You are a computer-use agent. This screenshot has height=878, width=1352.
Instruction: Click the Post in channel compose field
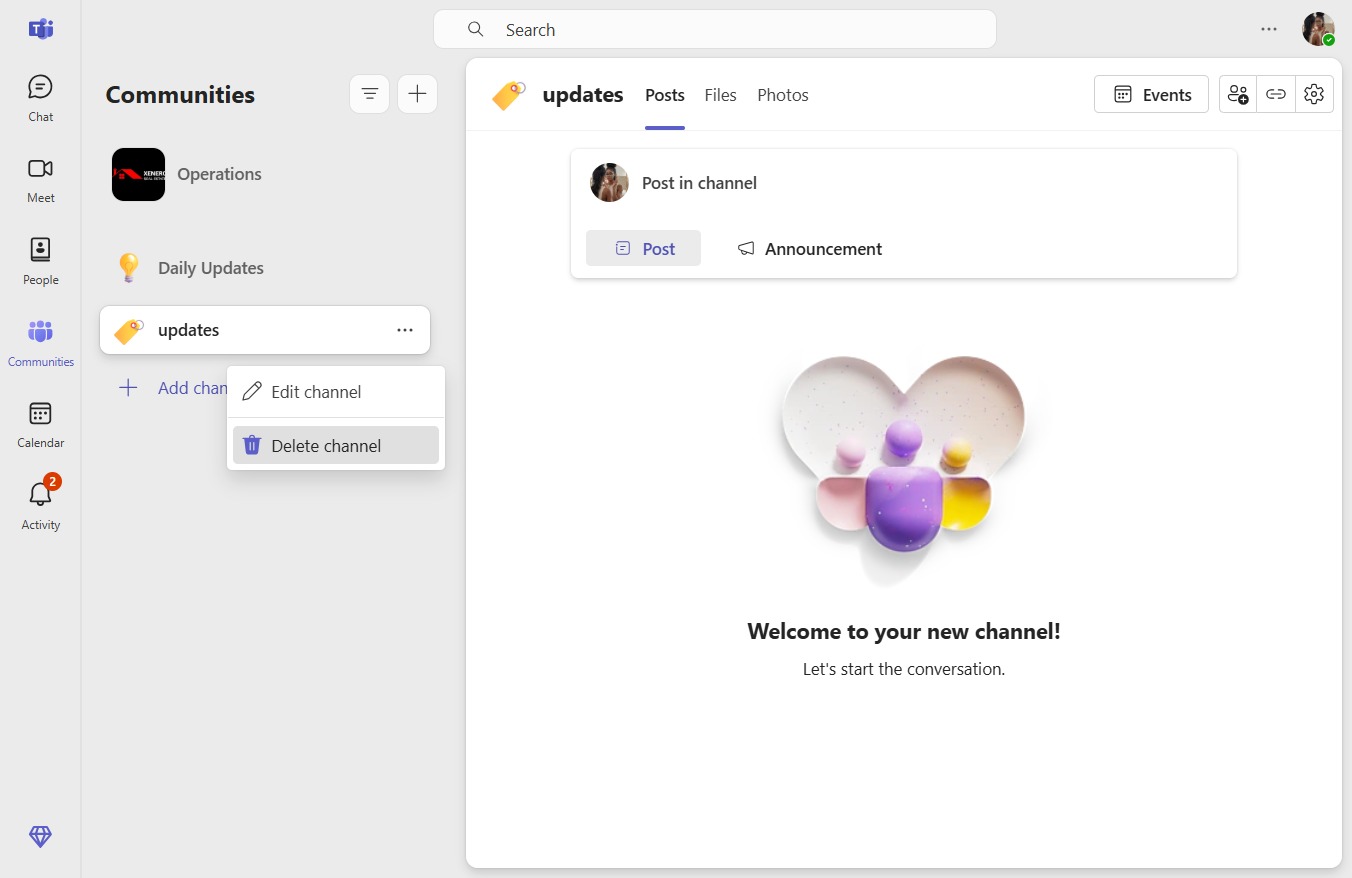(904, 183)
